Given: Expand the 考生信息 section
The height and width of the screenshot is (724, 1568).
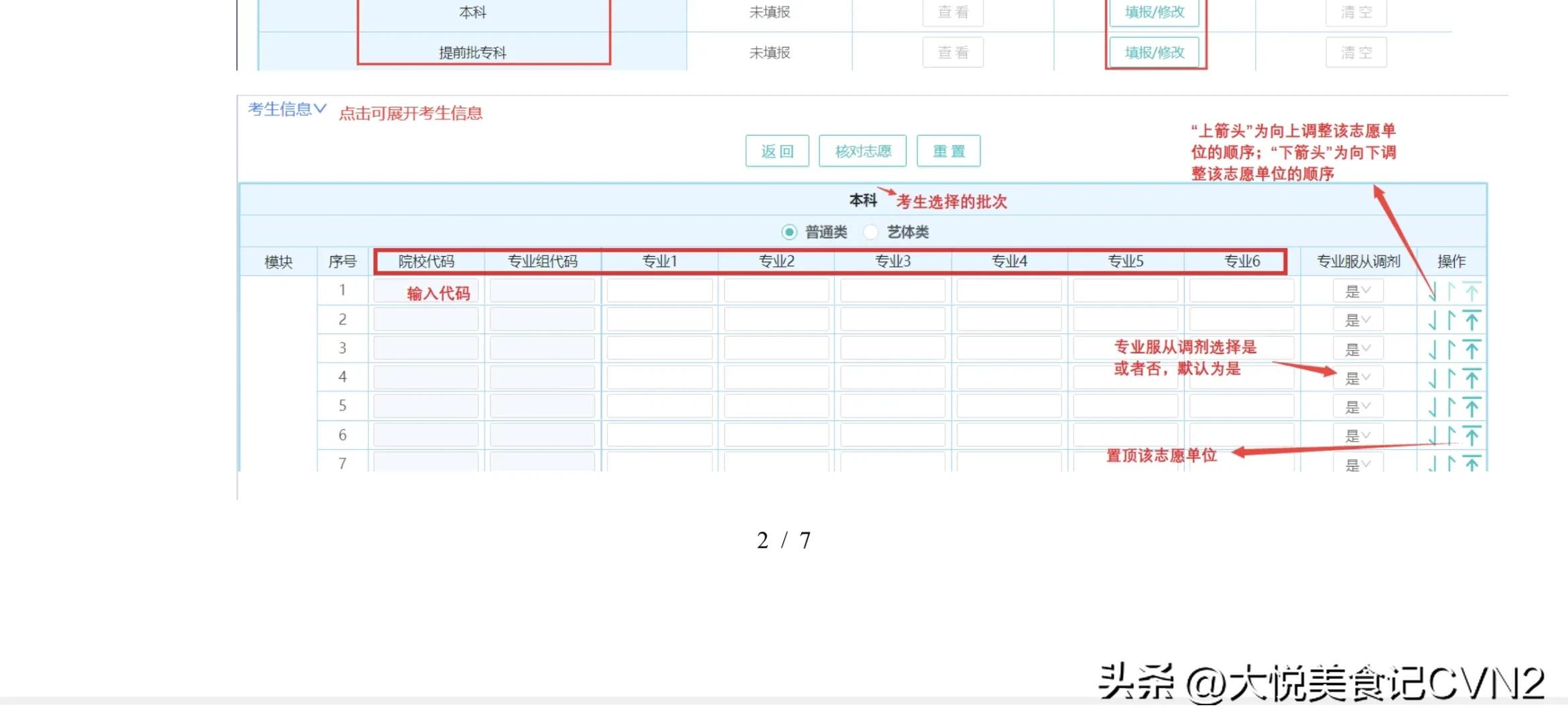Looking at the screenshot, I should [285, 109].
